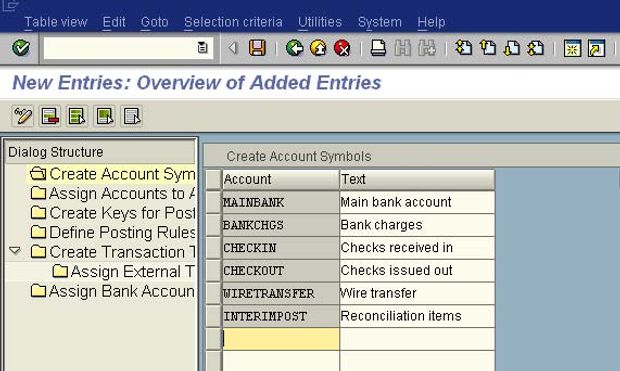Open the command field history dropdown
The image size is (620, 371).
click(x=202, y=48)
